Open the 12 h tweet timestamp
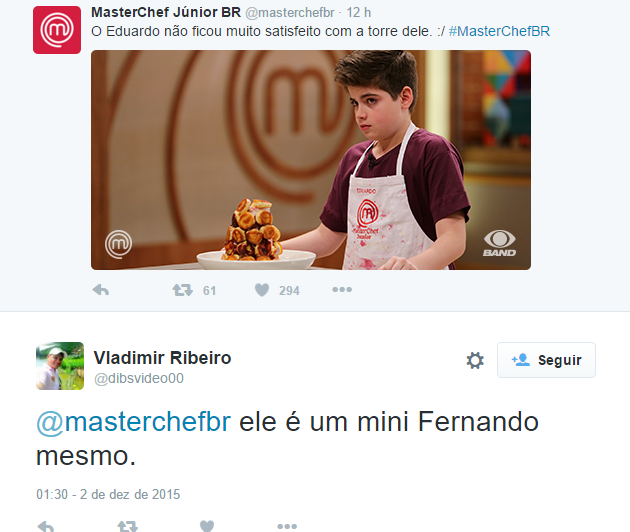The height and width of the screenshot is (532, 630). coord(358,13)
